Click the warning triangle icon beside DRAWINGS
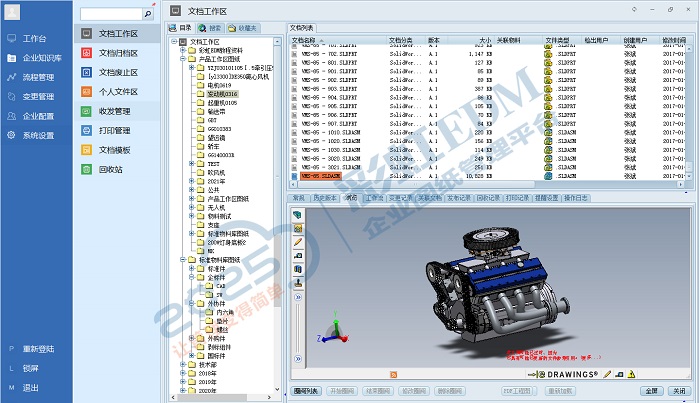This screenshot has width=700, height=403. coord(632,374)
